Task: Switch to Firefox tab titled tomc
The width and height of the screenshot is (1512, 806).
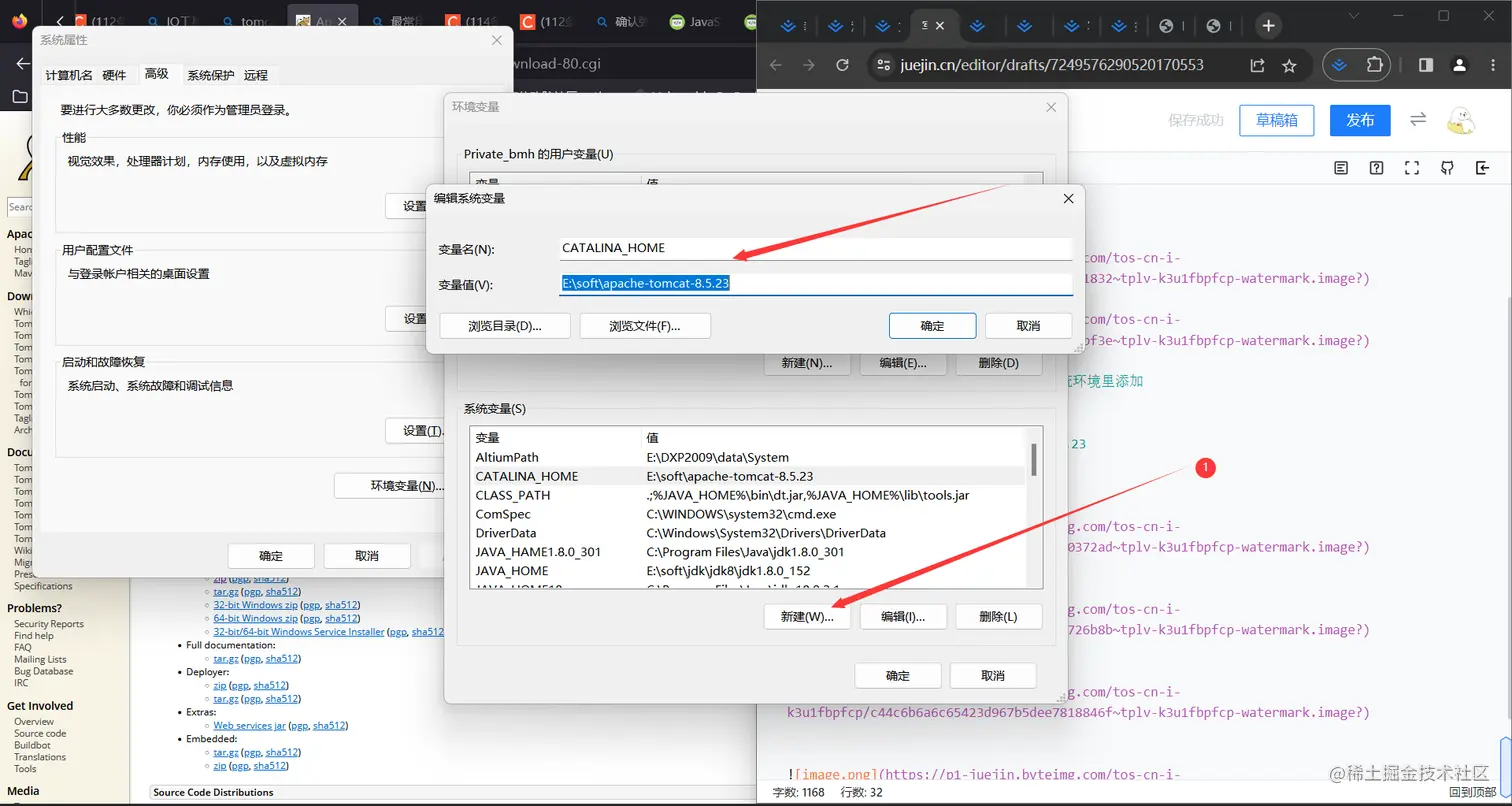Action: pyautogui.click(x=247, y=21)
